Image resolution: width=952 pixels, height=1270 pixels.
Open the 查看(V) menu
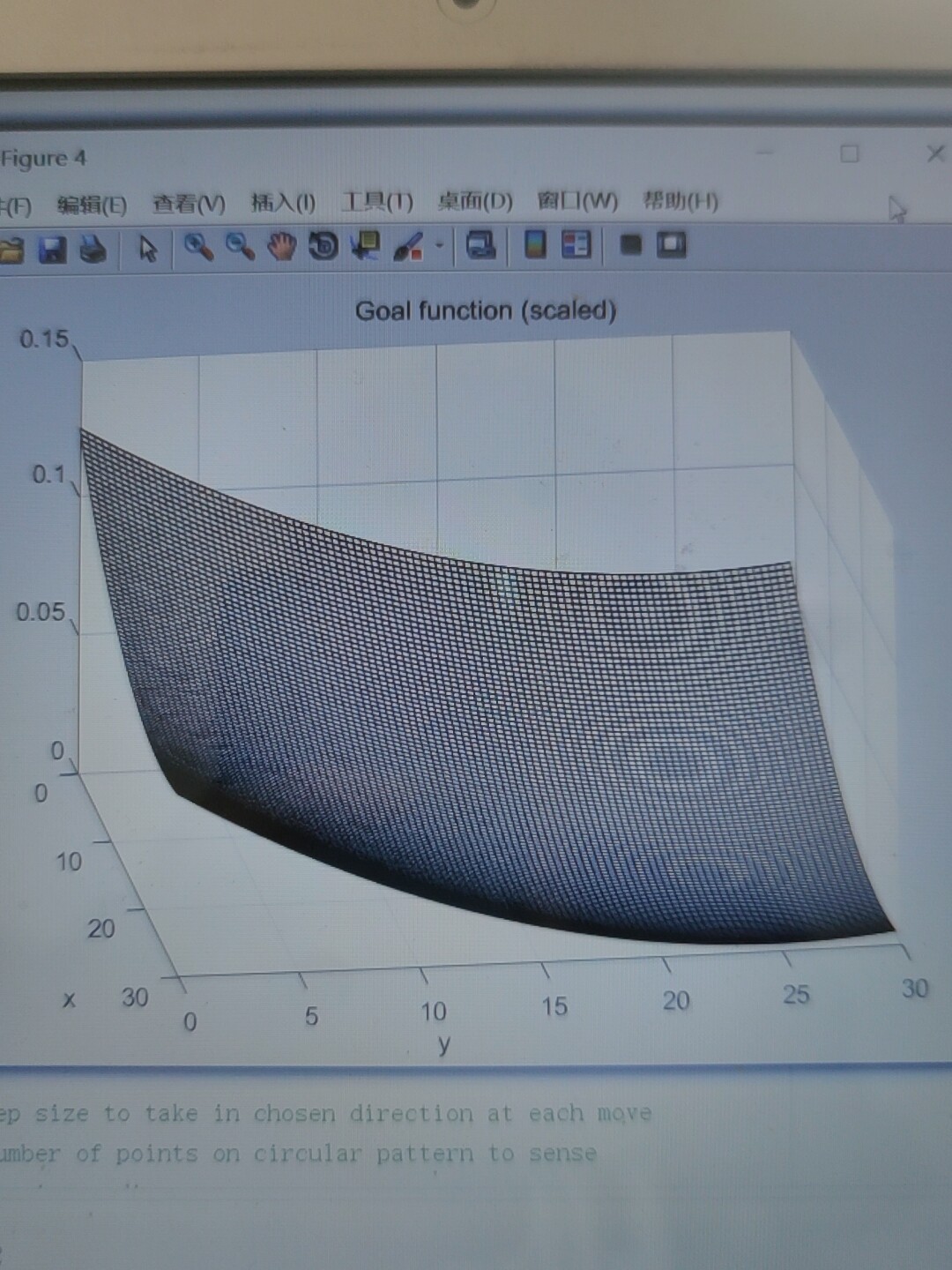pyautogui.click(x=189, y=205)
